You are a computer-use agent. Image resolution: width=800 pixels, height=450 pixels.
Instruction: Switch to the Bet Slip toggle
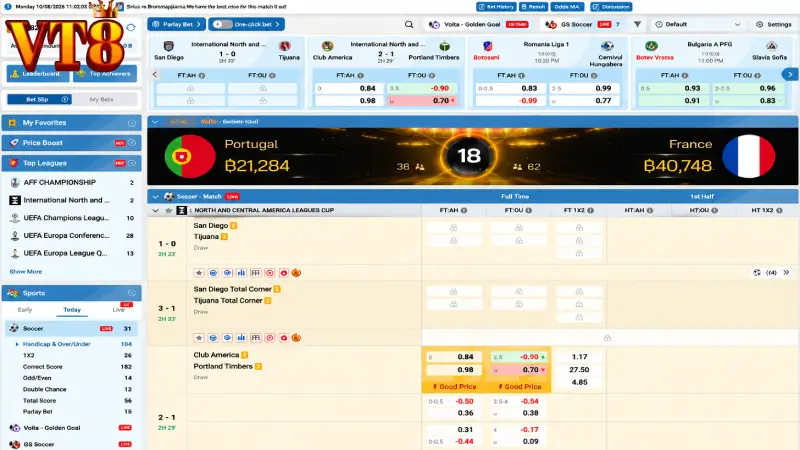click(x=39, y=99)
